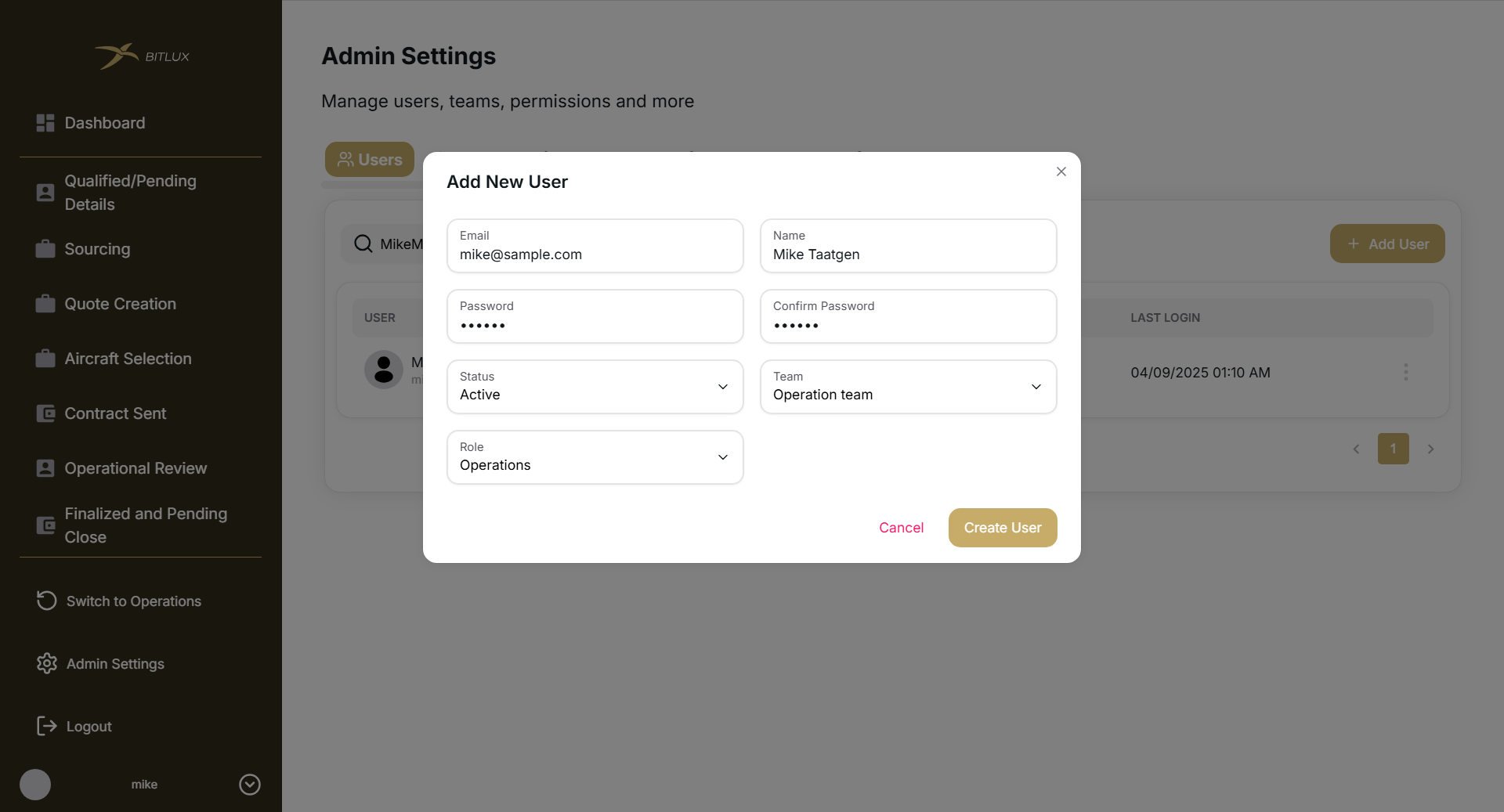Switch to the Users tab
This screenshot has width=1504, height=812.
click(370, 160)
